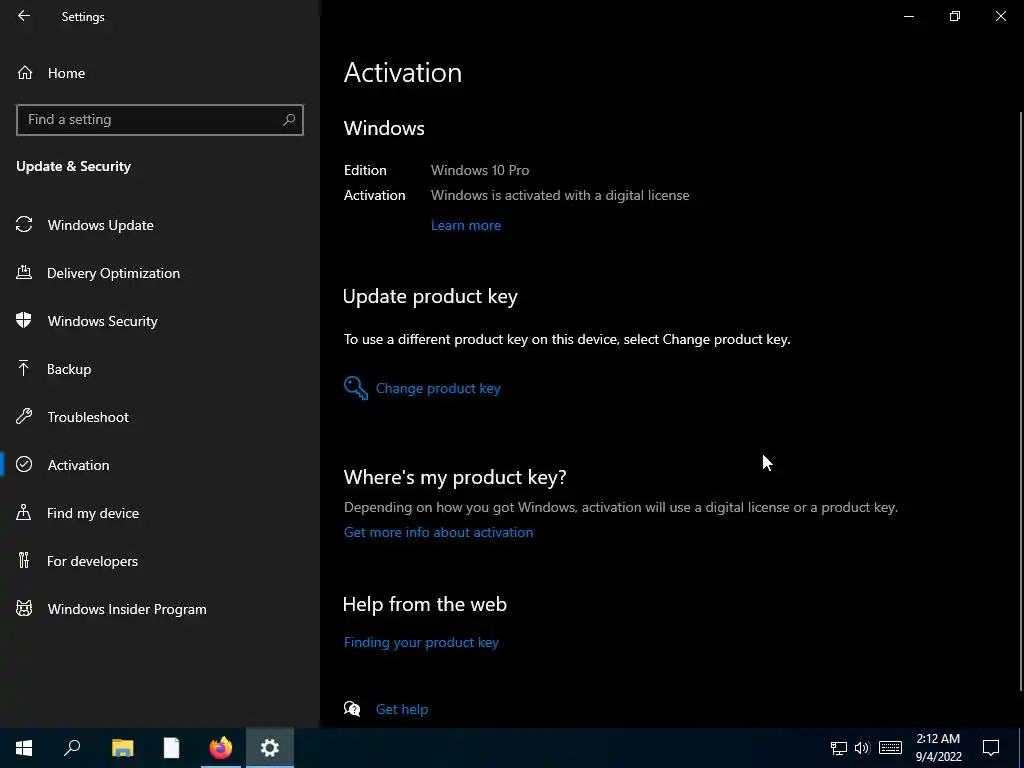
Task: Select the Windows Insider Program entry
Action: pos(160,609)
